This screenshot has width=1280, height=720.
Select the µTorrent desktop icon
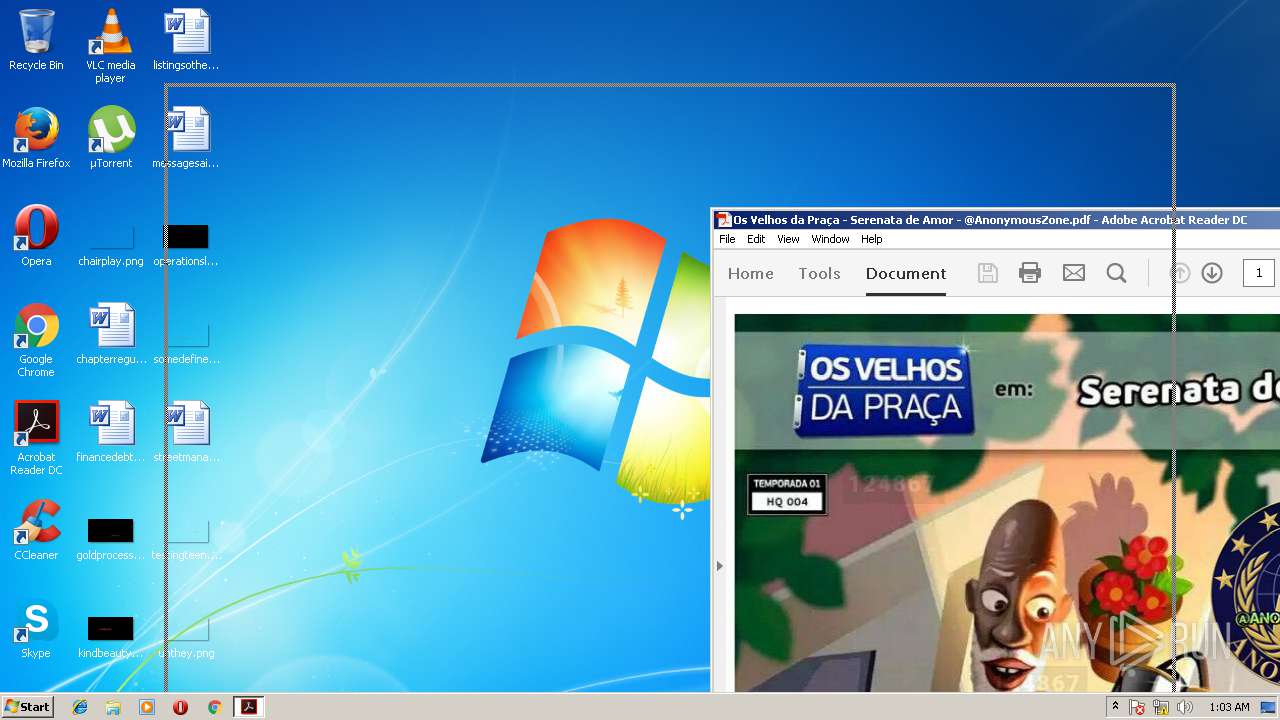[111, 138]
